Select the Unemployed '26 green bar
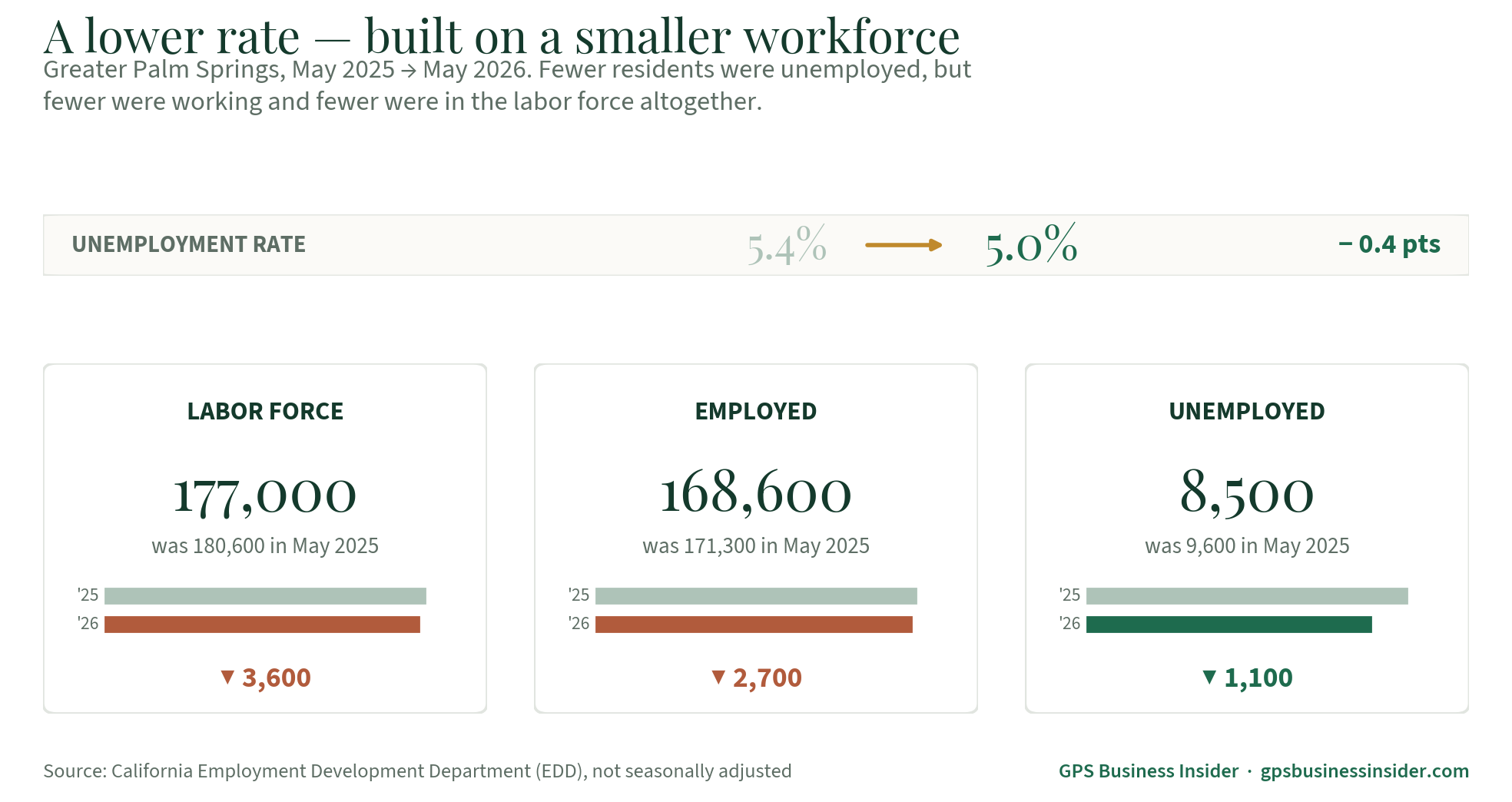The image size is (1512, 802). (1229, 625)
